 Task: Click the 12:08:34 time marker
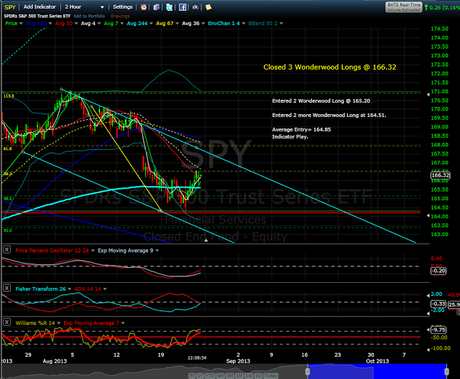197,358
